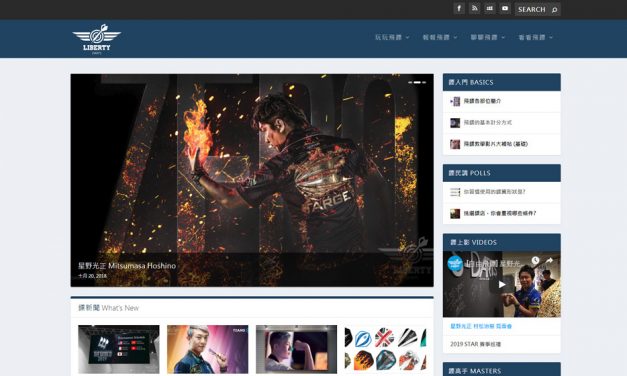Click the POLLS widget header
Screen dimensions: 627x376
coord(501,173)
